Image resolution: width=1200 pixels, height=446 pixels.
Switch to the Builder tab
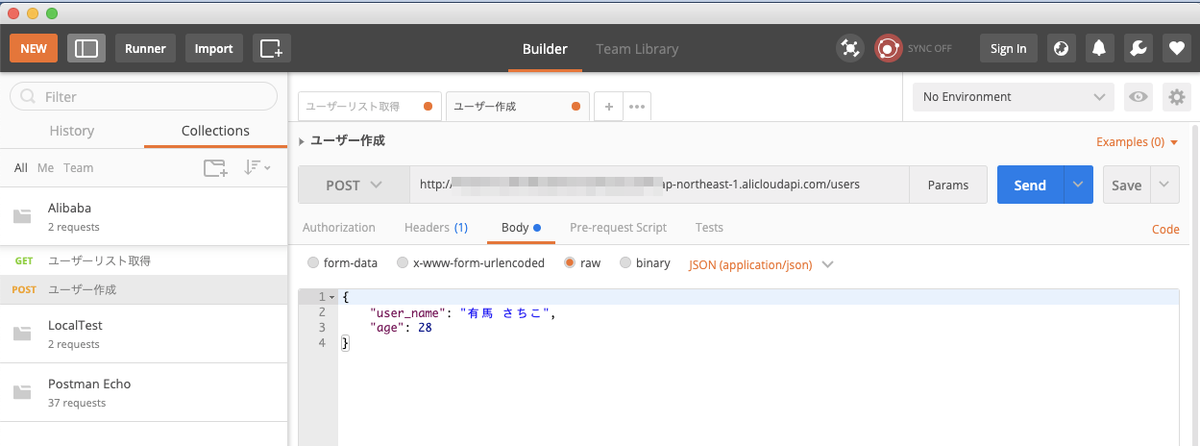[545, 48]
